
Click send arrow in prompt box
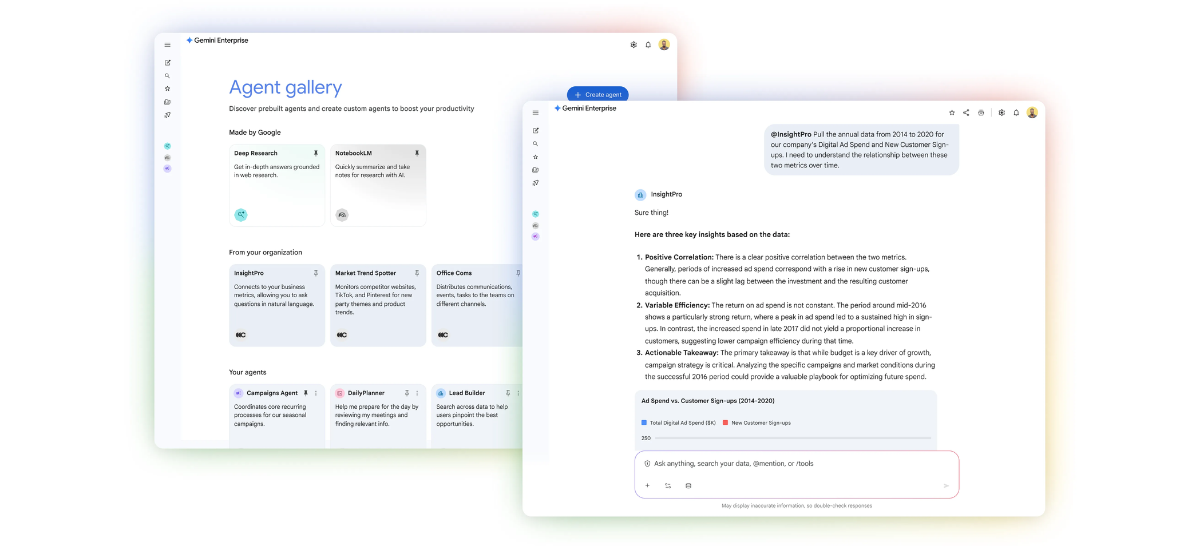tap(946, 486)
